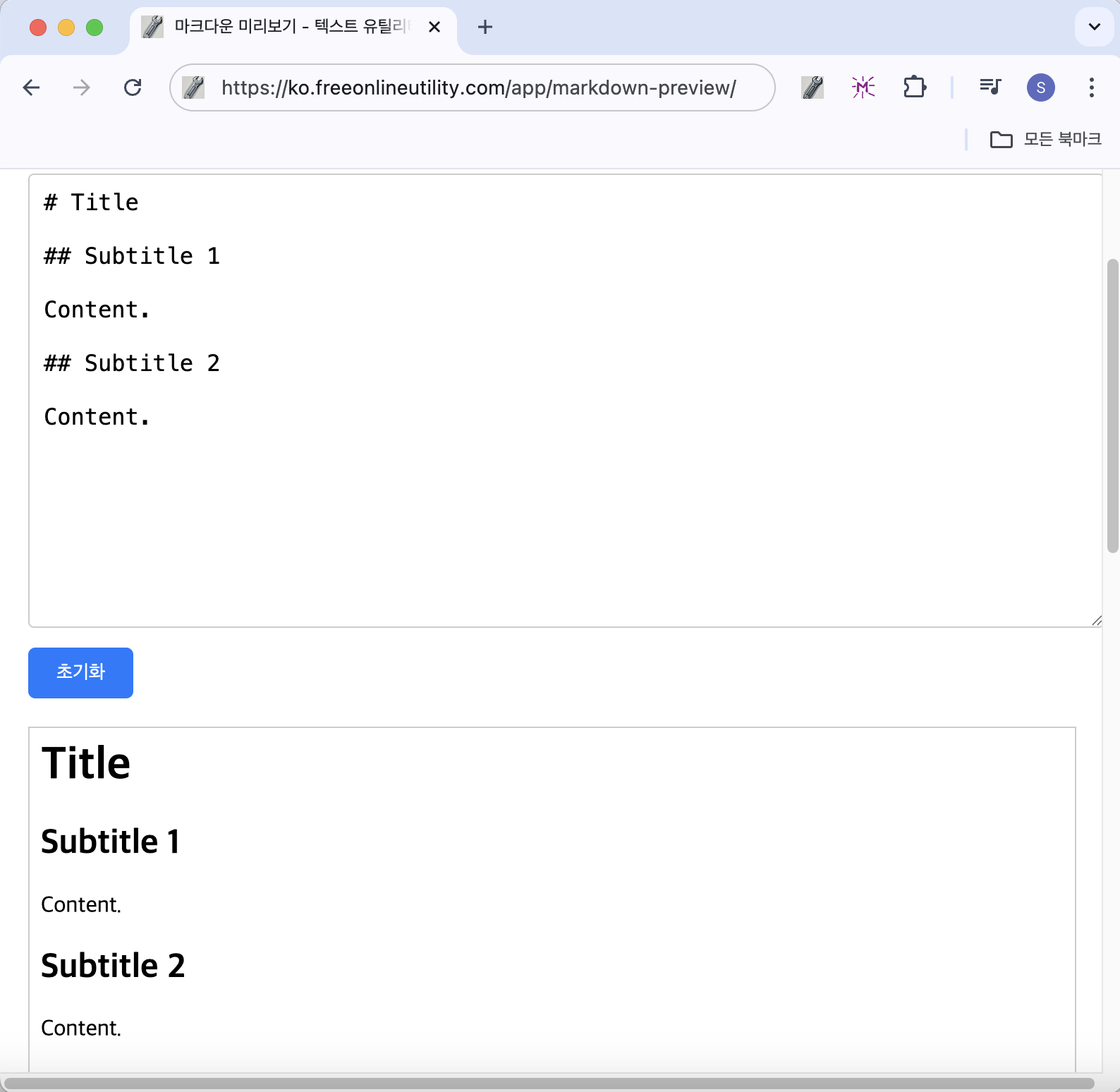Click the vertical page scrollbar thumb
Image resolution: width=1120 pixels, height=1092 pixels.
(x=1112, y=406)
